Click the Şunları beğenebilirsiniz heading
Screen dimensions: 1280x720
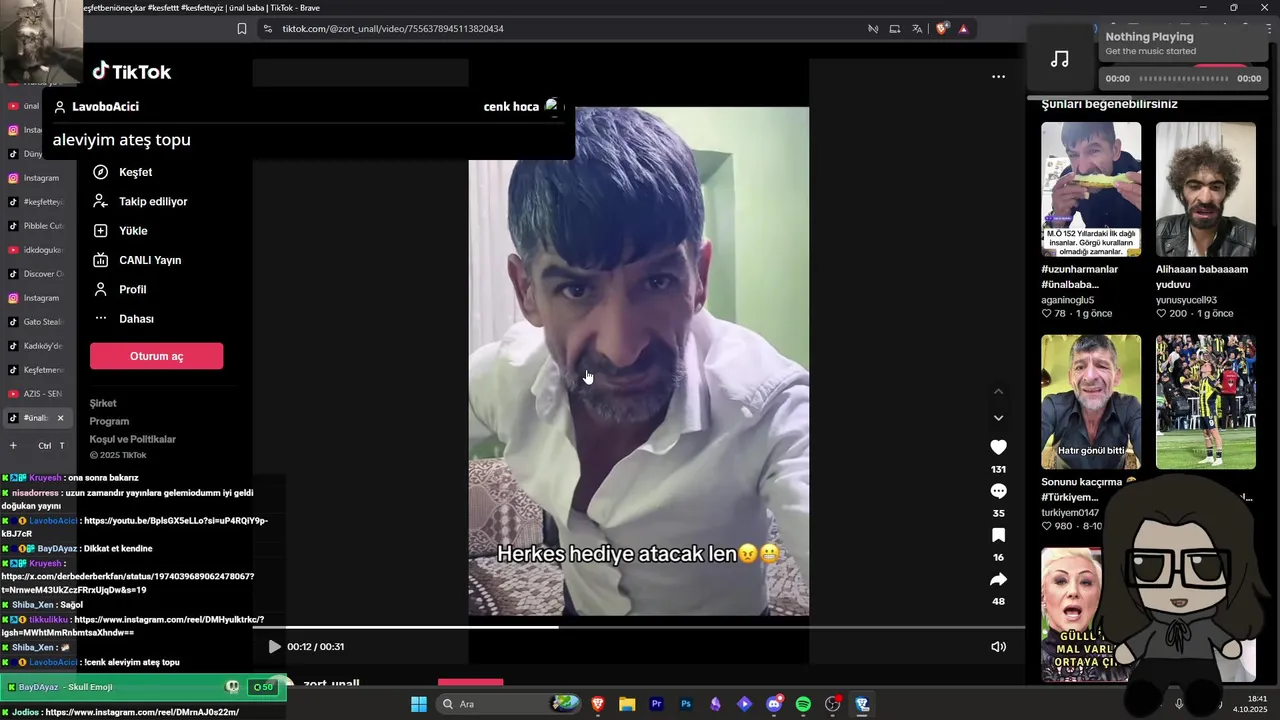1109,104
